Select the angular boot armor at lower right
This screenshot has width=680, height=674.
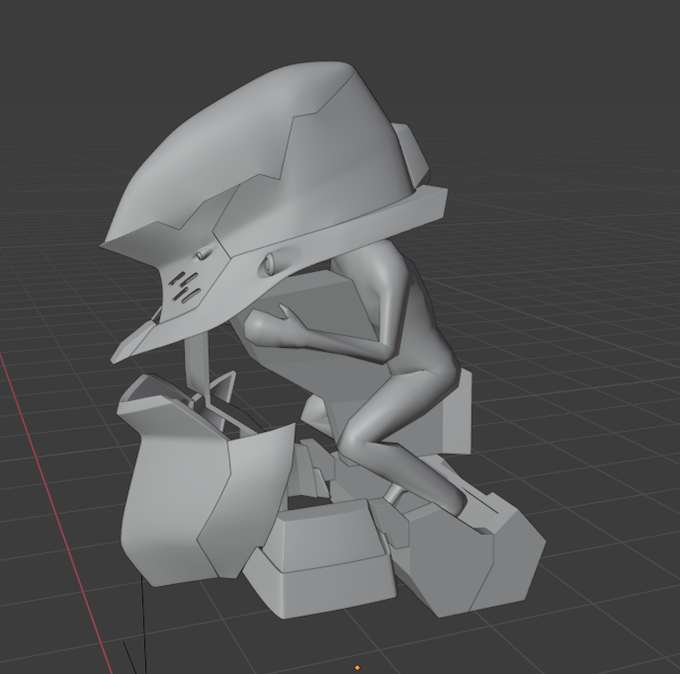point(471,559)
